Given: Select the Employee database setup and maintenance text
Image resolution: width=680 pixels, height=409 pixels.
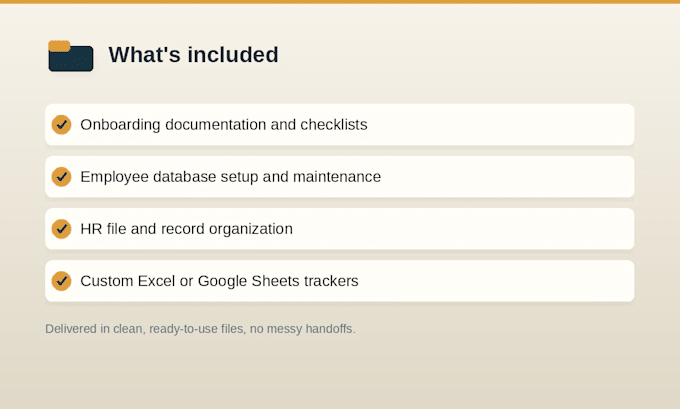Looking at the screenshot, I should pyautogui.click(x=231, y=177).
